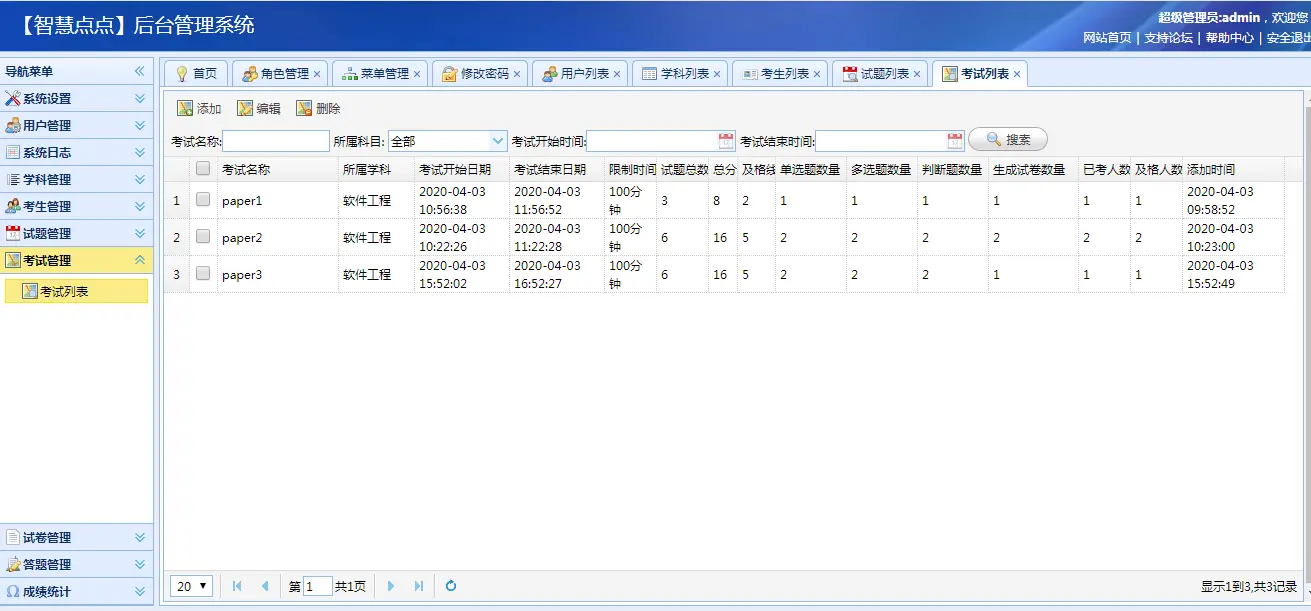Go to first page icon
This screenshot has height=611, width=1311.
point(237,586)
